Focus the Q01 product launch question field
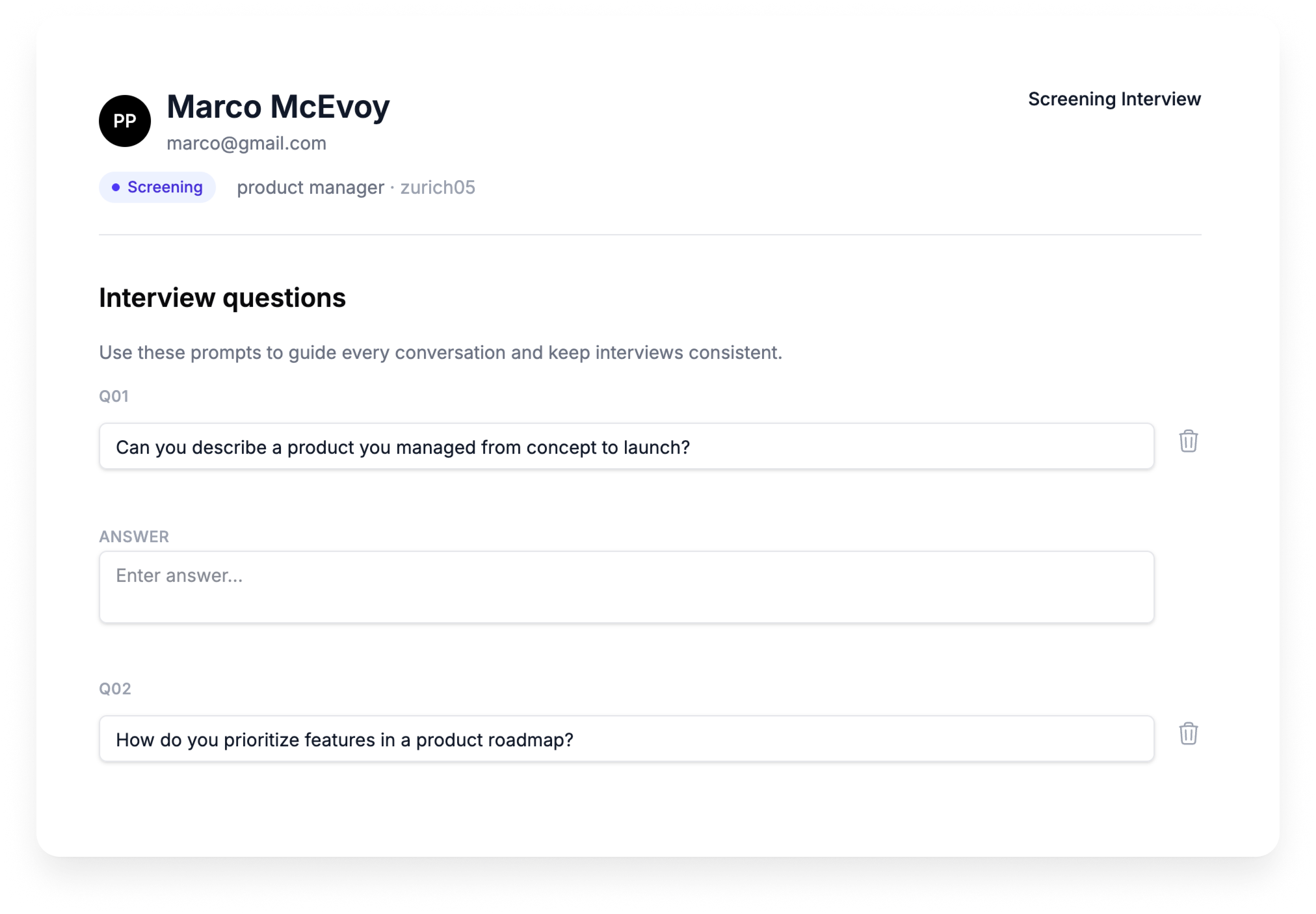The height and width of the screenshot is (914, 1316). (626, 447)
